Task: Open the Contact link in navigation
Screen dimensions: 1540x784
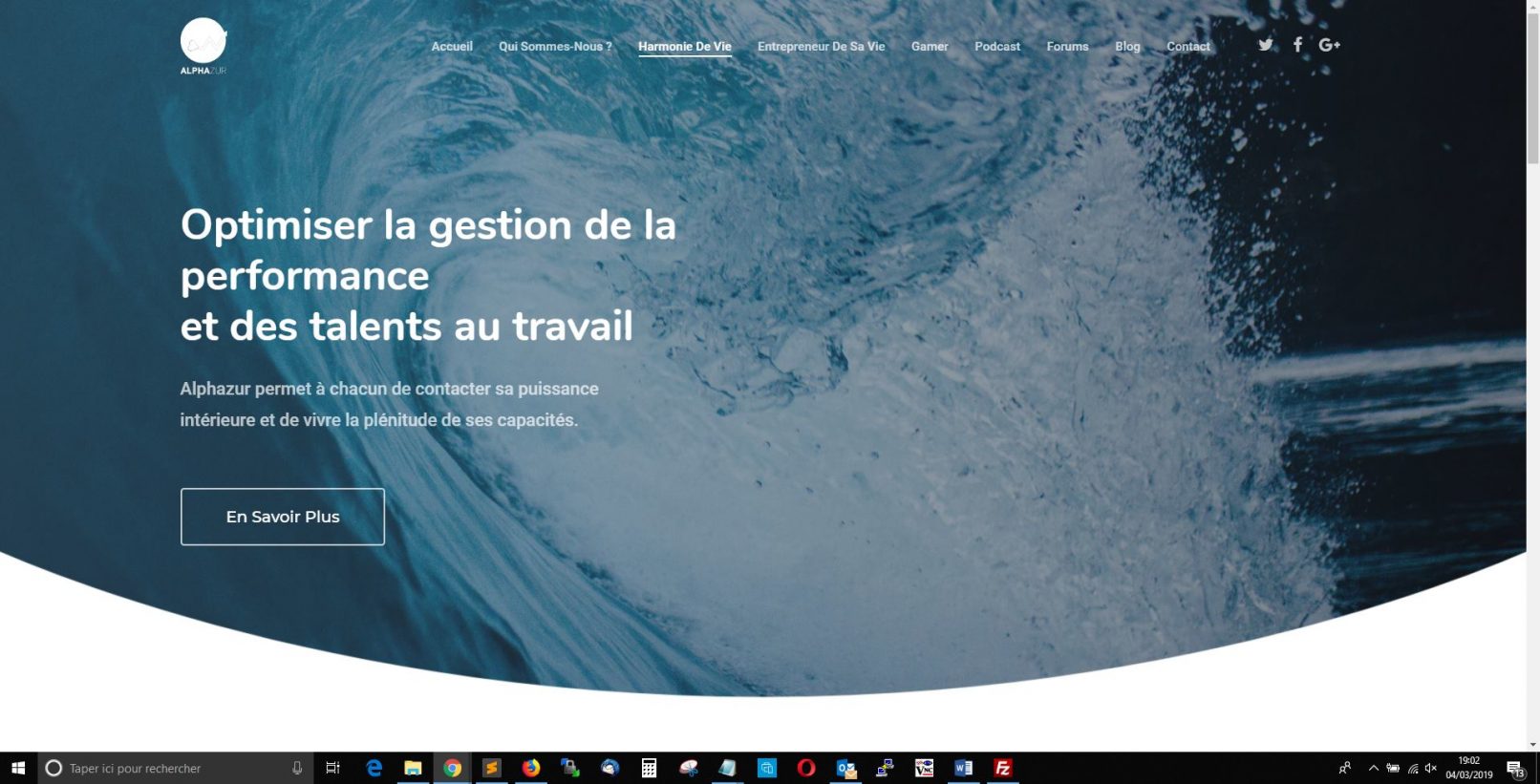Action: tap(1187, 46)
